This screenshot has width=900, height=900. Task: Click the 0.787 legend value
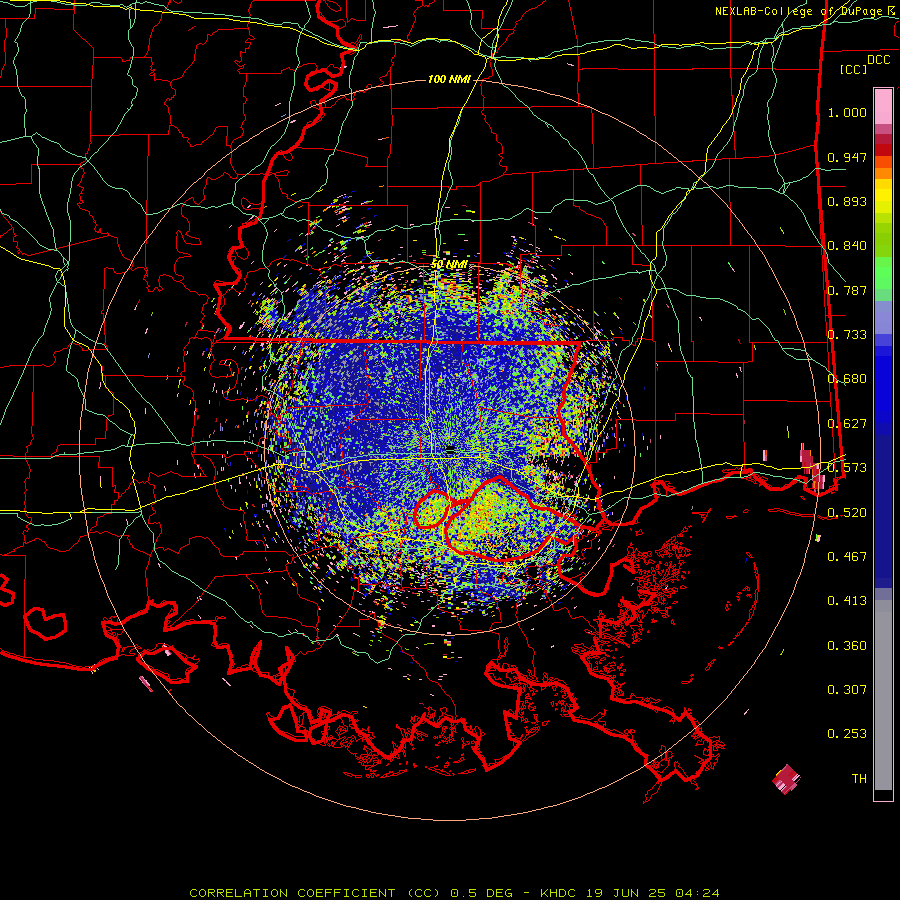tap(847, 290)
